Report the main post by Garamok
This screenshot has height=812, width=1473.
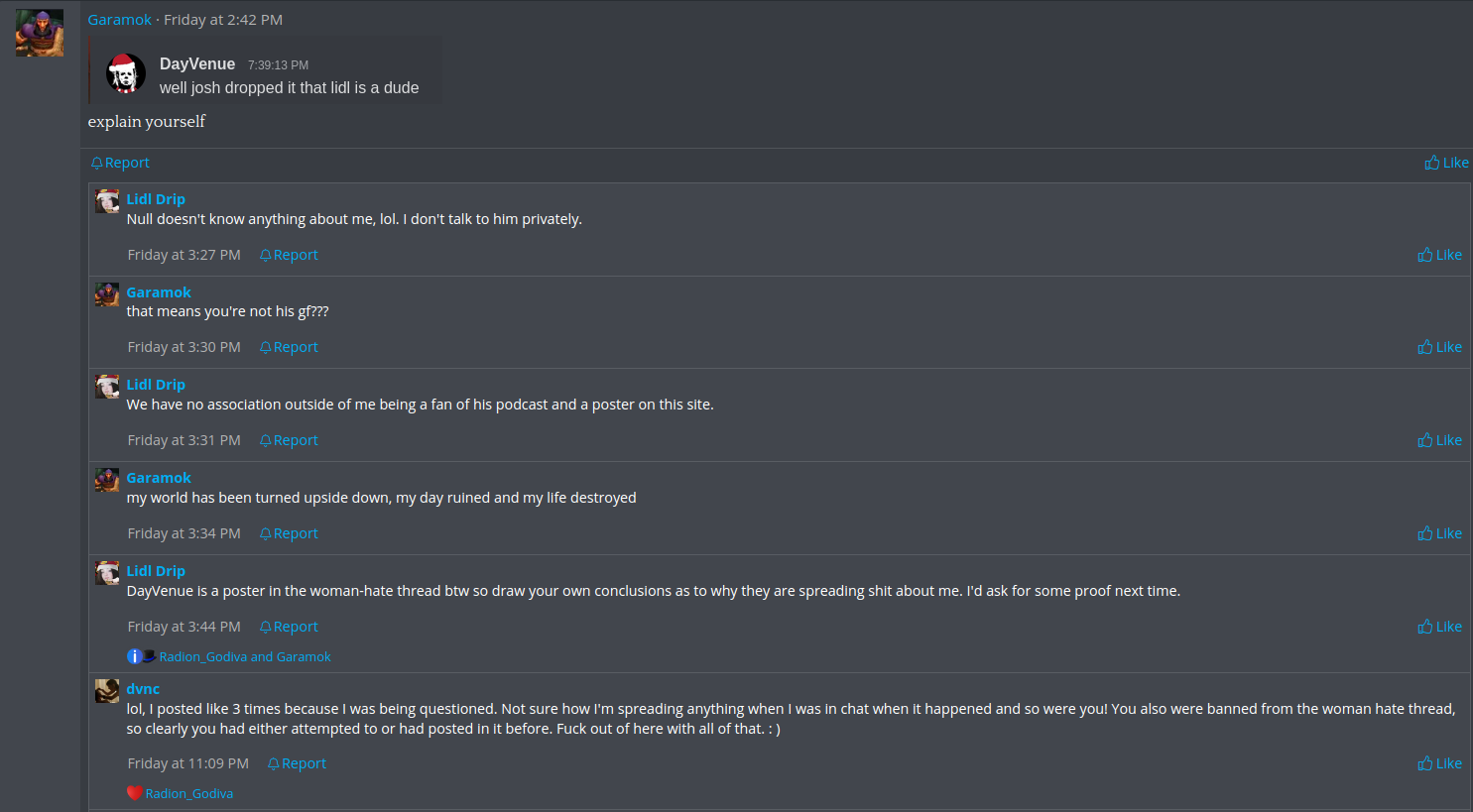coord(120,163)
